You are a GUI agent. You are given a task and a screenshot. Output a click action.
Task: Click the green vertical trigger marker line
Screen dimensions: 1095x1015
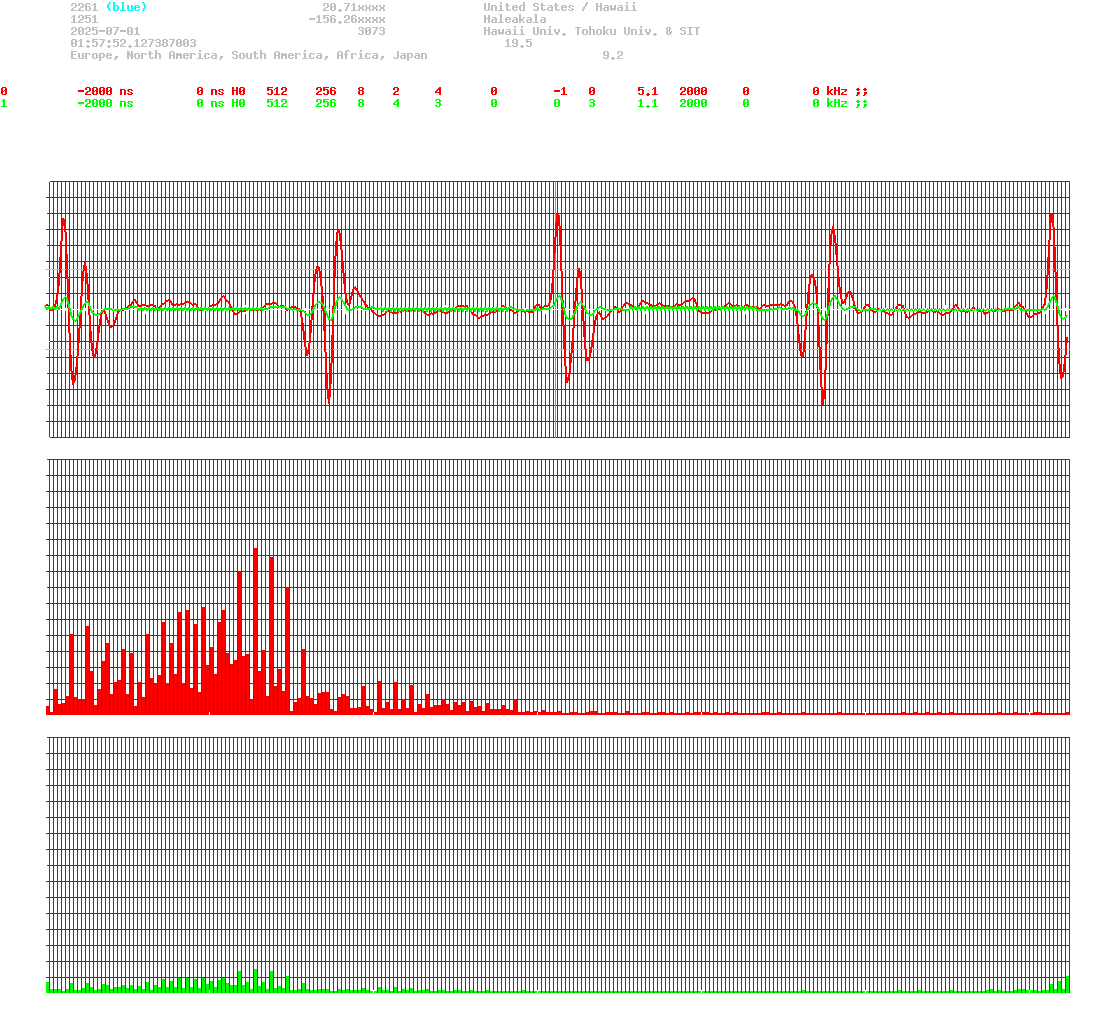[x=555, y=309]
